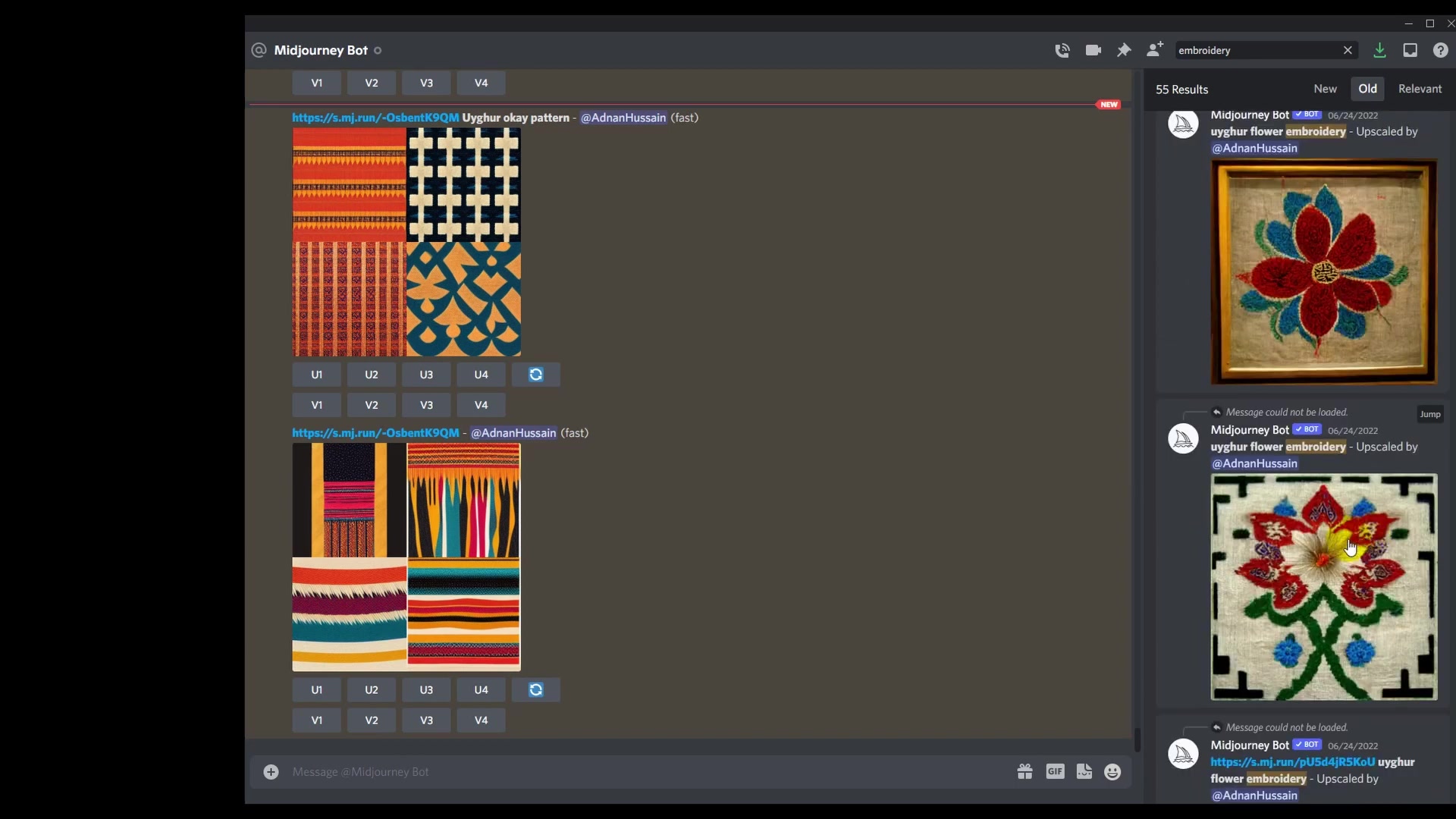Click U2 in the bottom button group
The width and height of the screenshot is (1456, 819).
372,690
